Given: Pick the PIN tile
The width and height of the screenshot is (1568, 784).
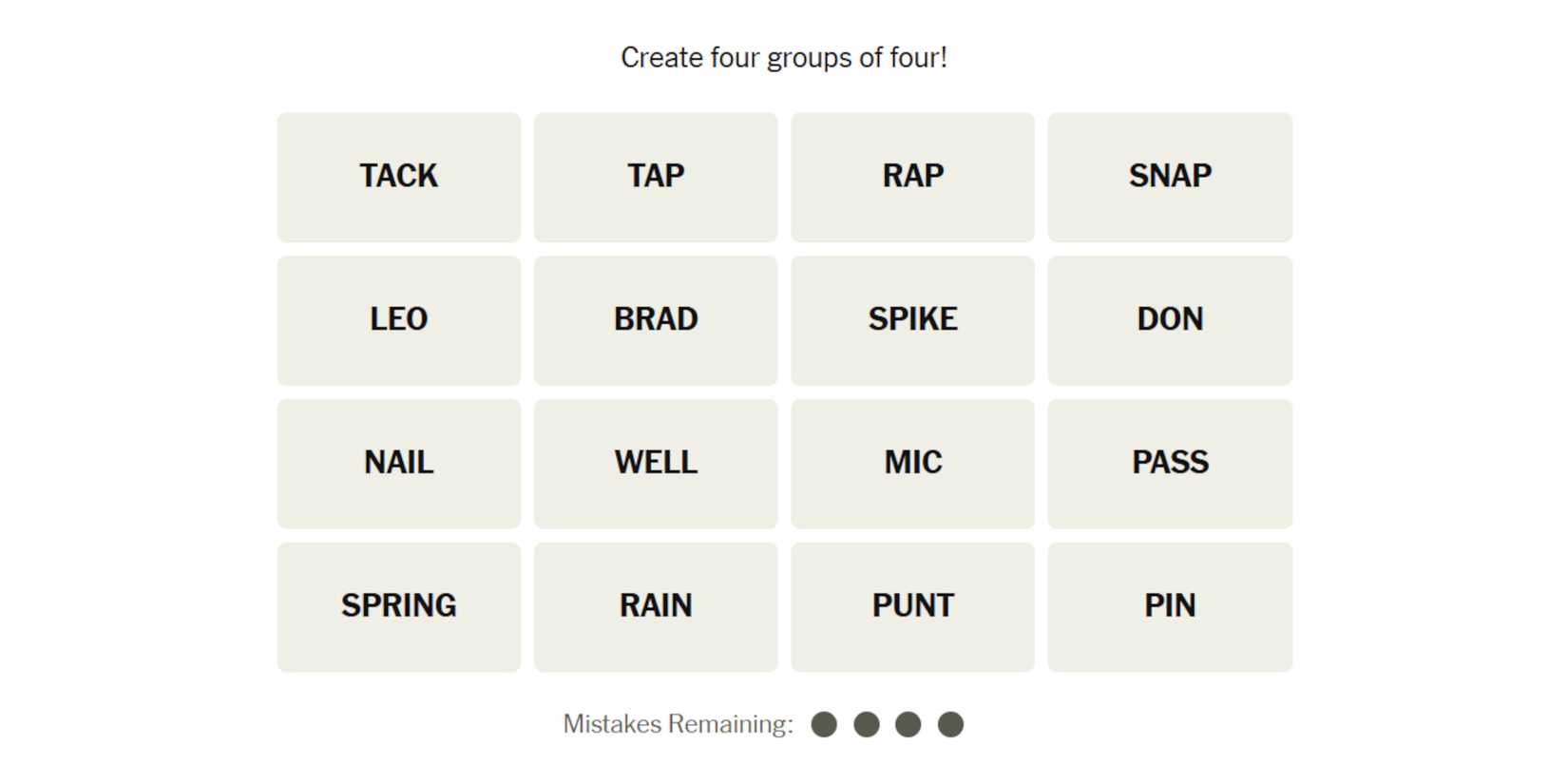Looking at the screenshot, I should point(1170,606).
